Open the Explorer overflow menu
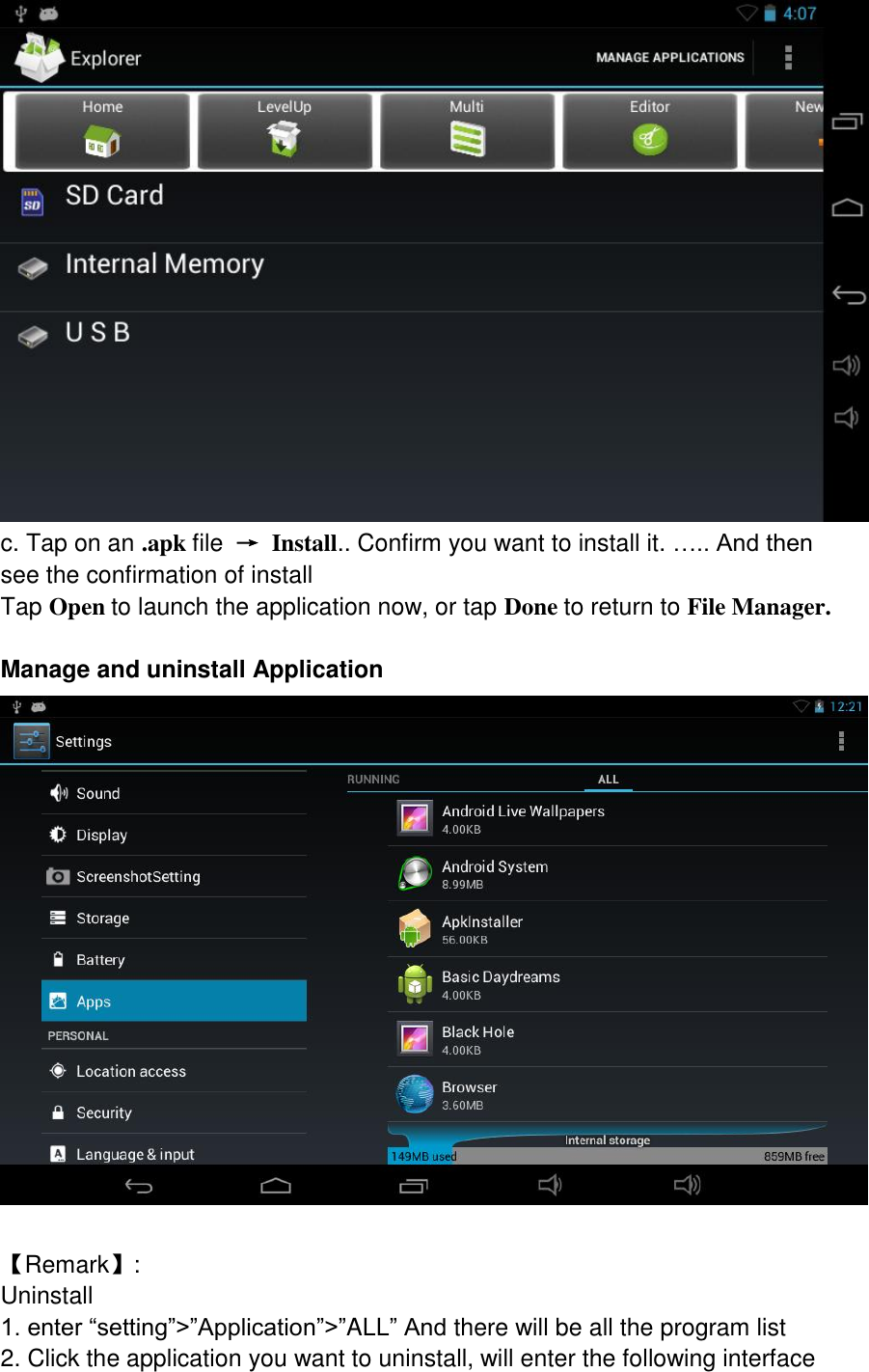Screen dimensions: 869x1372 coord(788,57)
